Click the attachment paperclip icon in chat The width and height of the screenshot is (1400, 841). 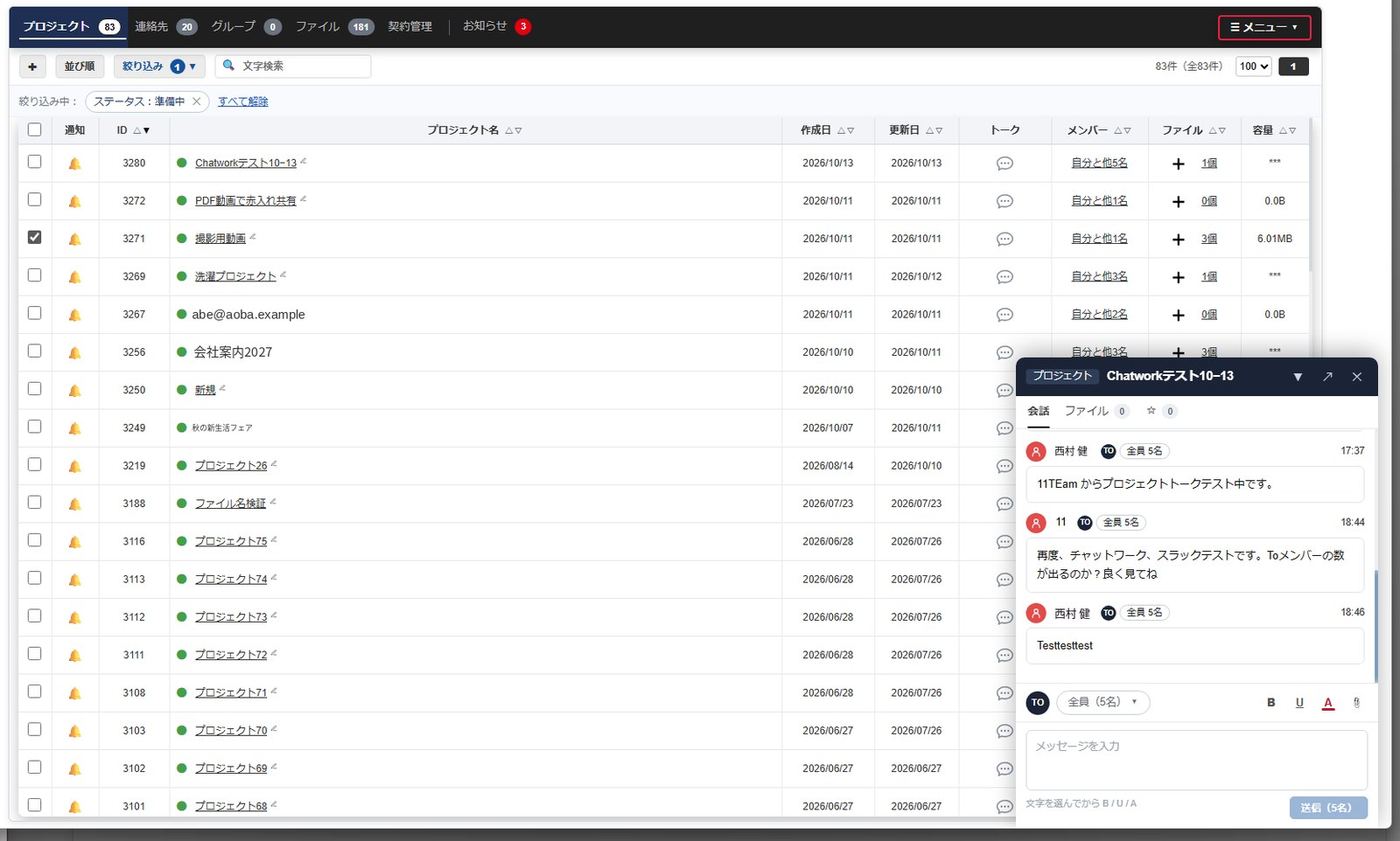click(x=1356, y=703)
